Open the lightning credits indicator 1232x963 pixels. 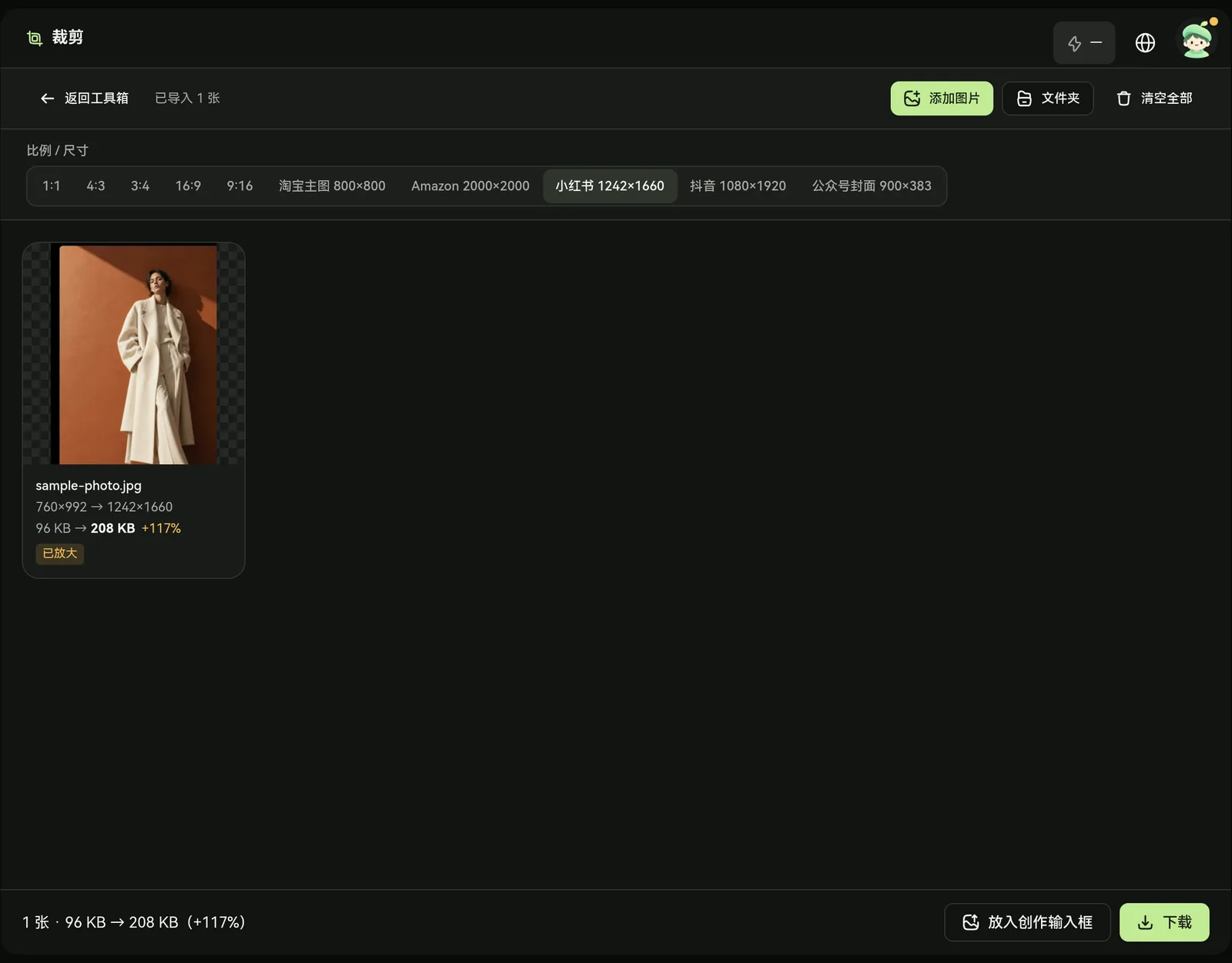coord(1083,43)
